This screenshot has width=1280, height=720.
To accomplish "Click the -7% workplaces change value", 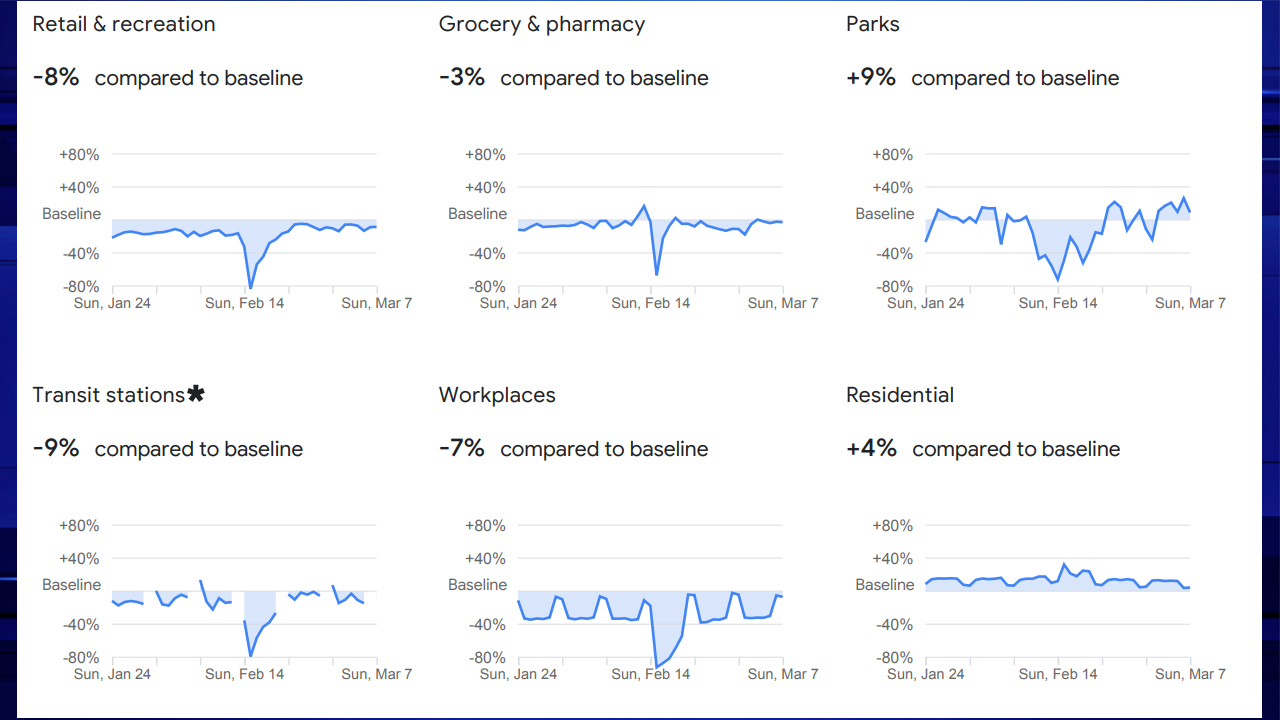I will (x=462, y=449).
